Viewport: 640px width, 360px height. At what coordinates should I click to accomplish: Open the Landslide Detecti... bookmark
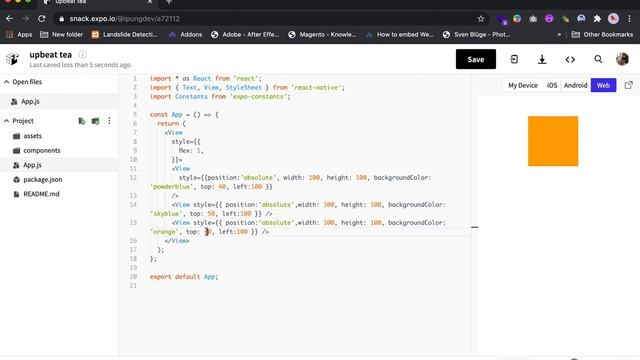click(124, 35)
